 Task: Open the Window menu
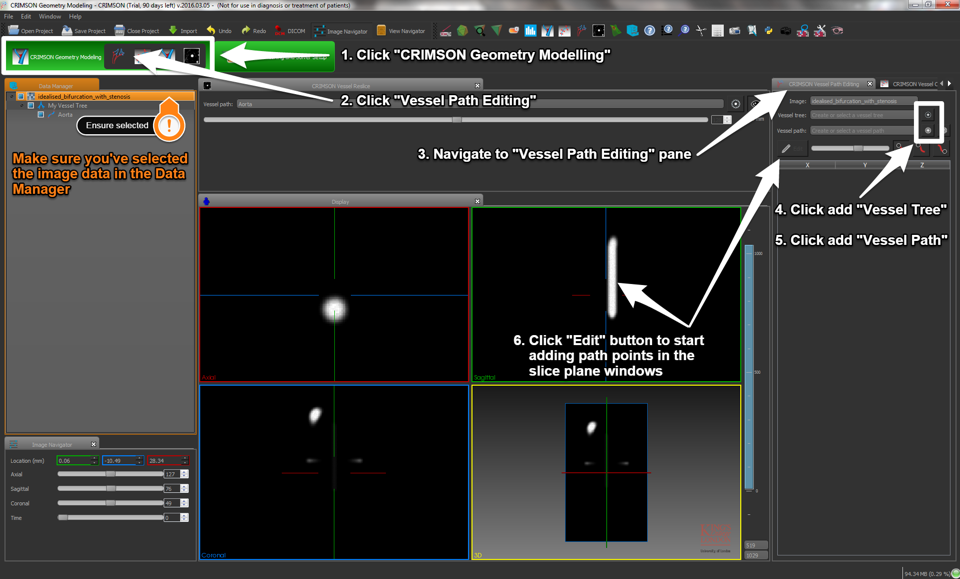pyautogui.click(x=49, y=17)
